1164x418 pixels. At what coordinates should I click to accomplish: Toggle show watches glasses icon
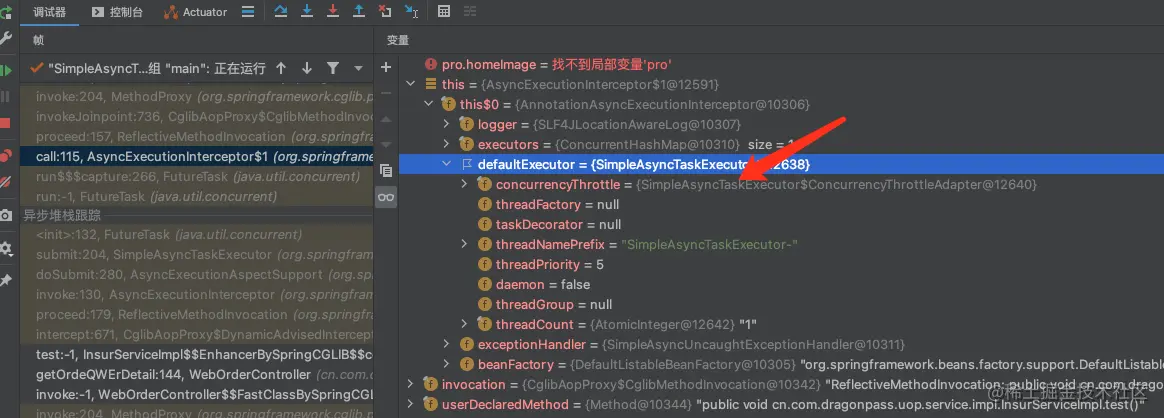[x=385, y=196]
